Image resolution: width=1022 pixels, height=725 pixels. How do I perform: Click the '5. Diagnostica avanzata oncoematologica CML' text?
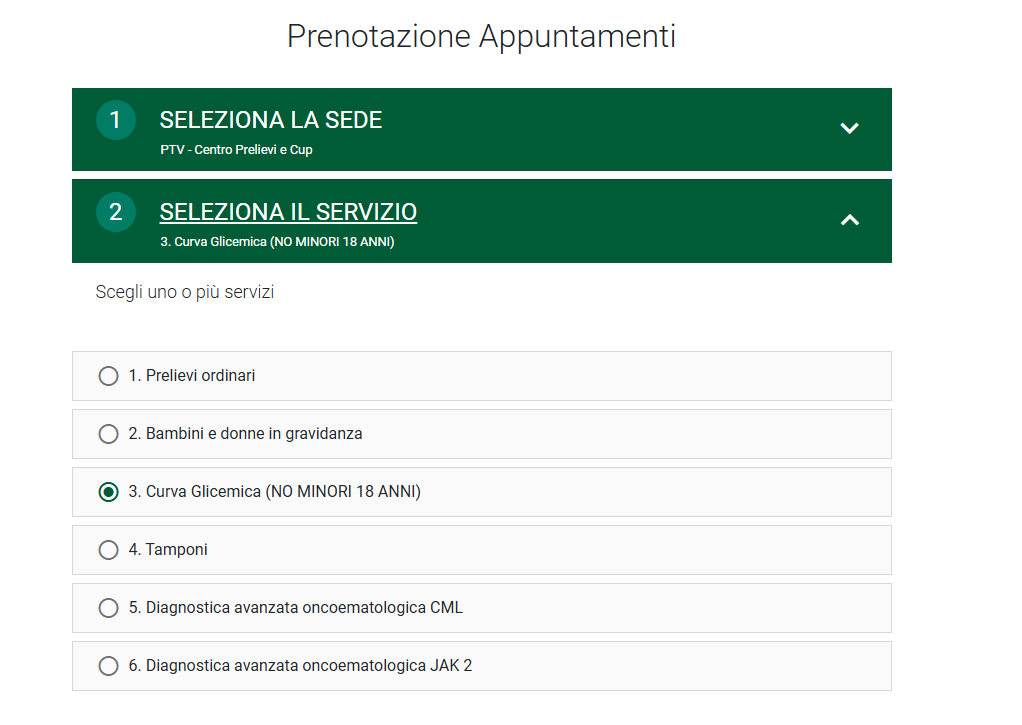coord(295,608)
